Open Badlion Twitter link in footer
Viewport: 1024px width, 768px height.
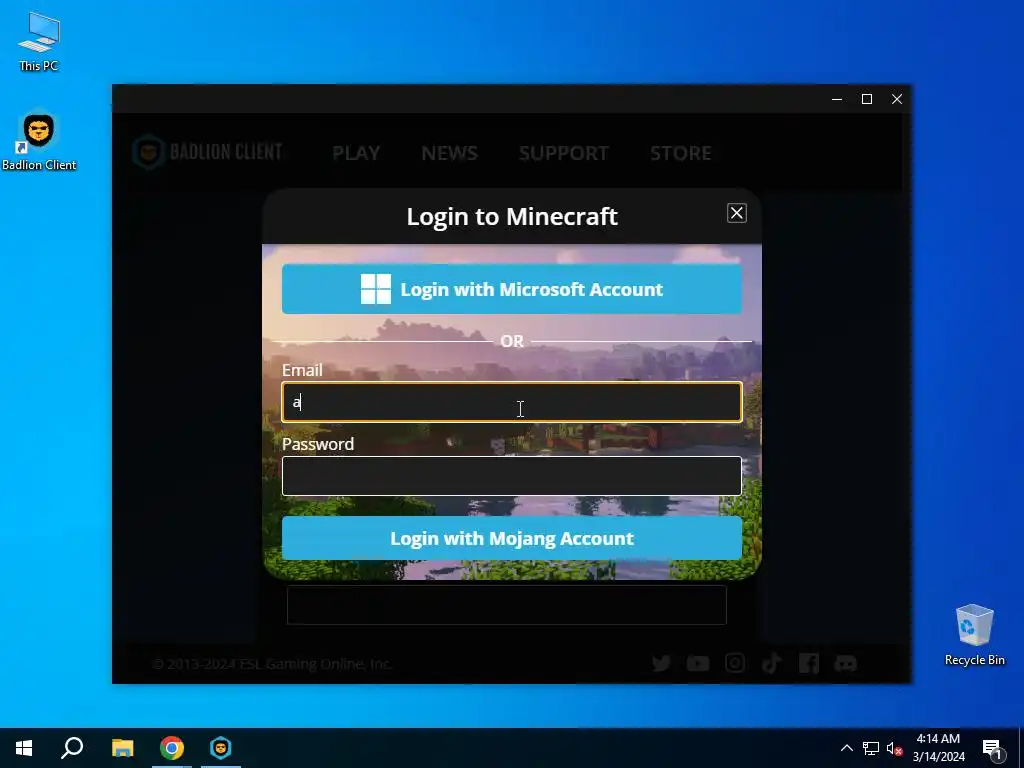661,664
